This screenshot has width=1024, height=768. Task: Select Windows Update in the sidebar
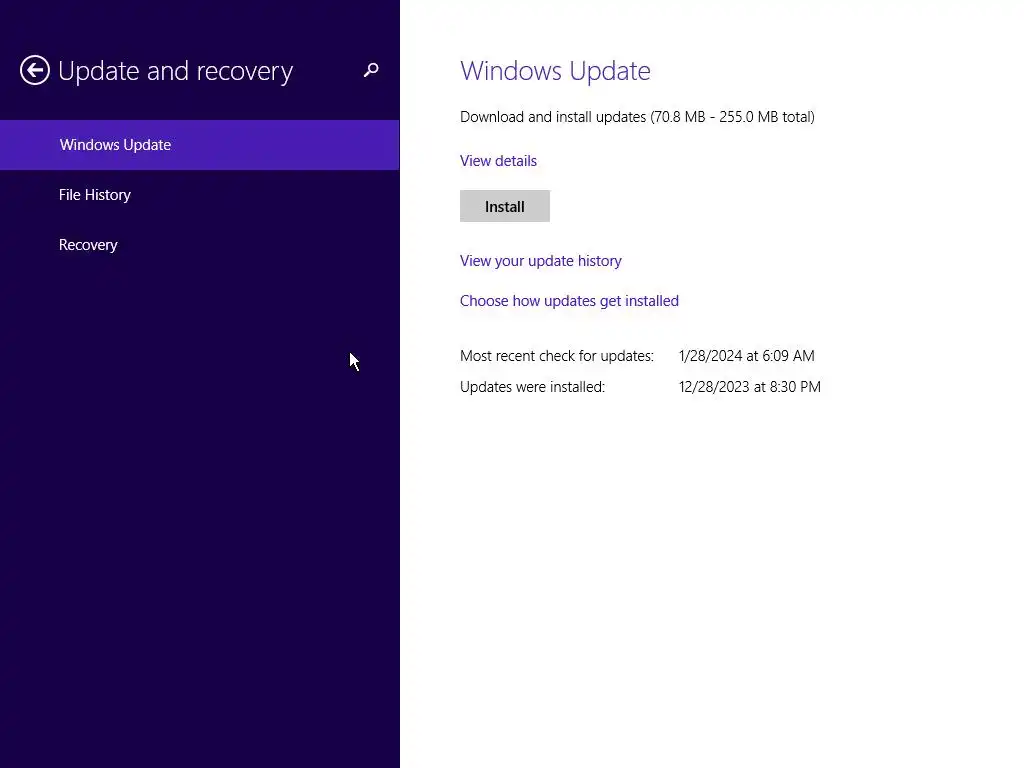pos(200,145)
